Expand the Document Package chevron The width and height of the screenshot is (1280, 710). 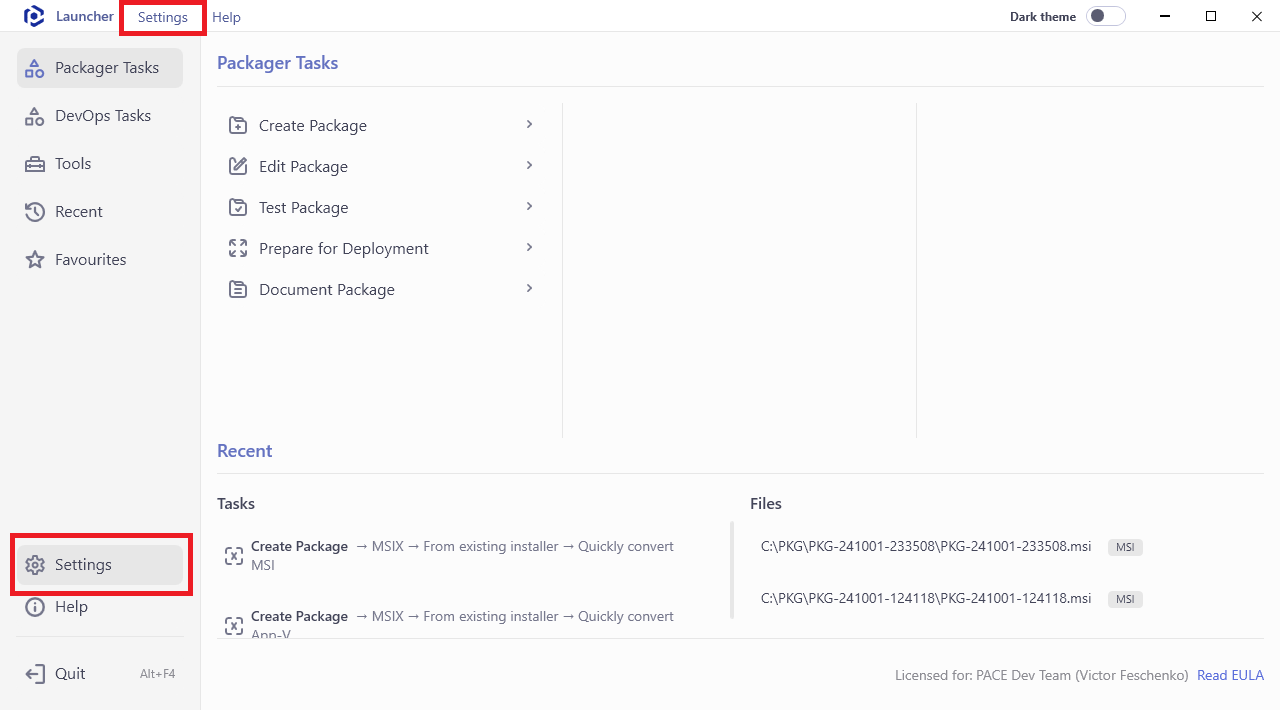pos(529,289)
